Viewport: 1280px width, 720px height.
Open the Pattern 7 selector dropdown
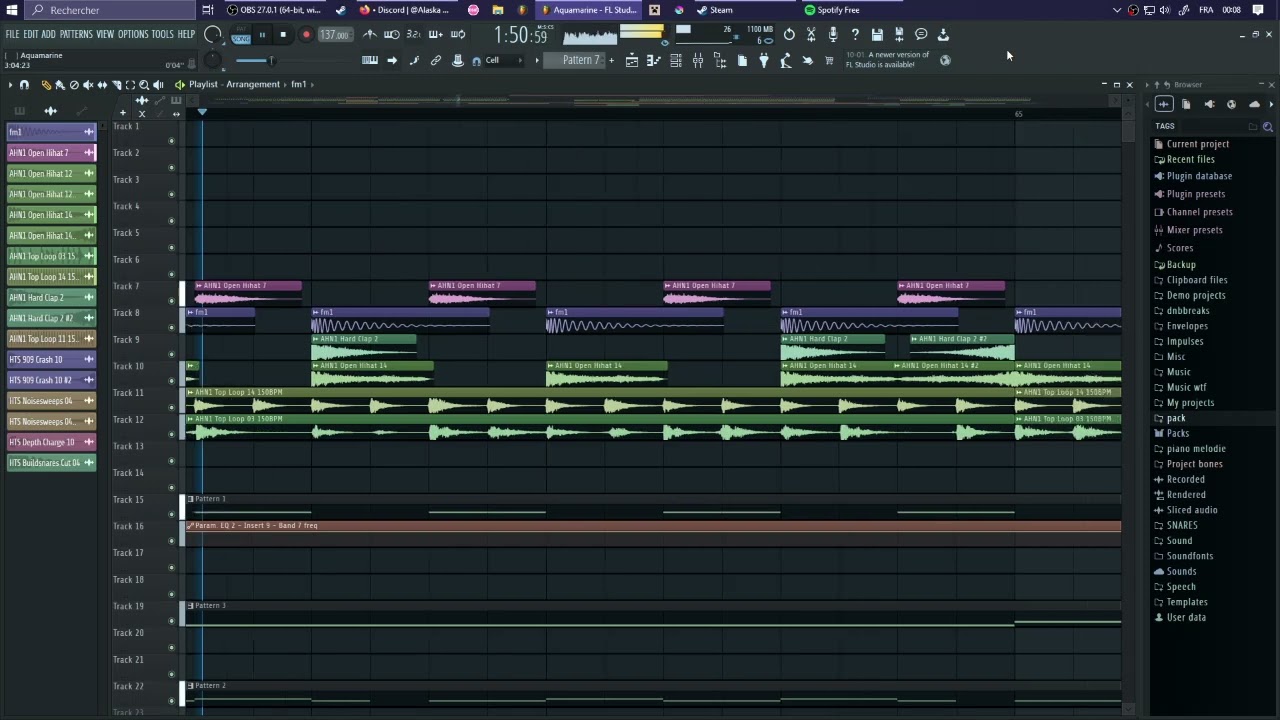coord(580,60)
